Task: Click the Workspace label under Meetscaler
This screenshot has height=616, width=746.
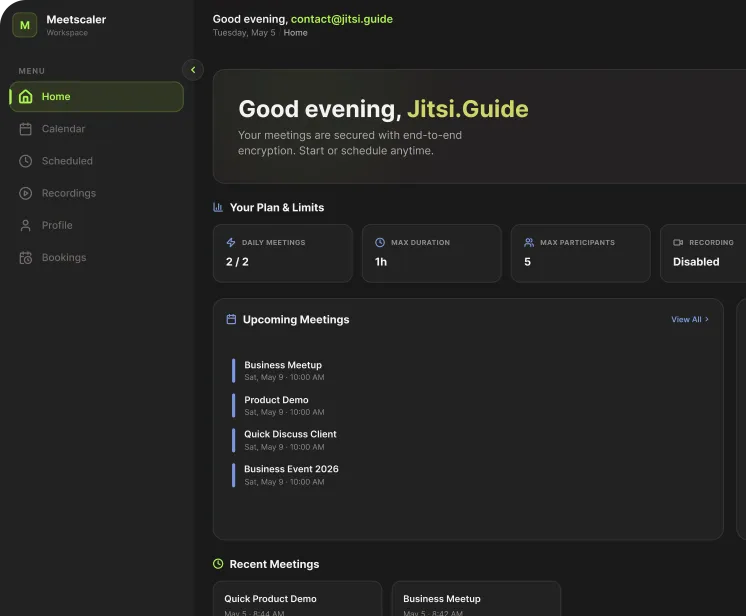Action: pyautogui.click(x=67, y=33)
